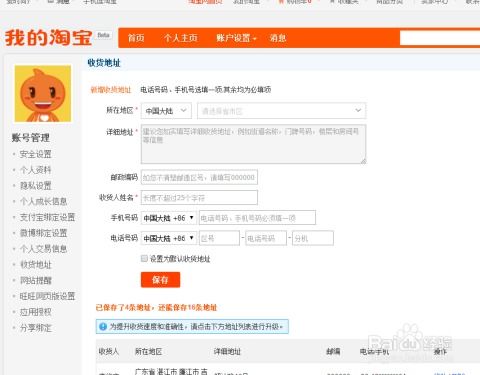
Task: Click the 收货人姓名 input field
Action: tap(199, 198)
